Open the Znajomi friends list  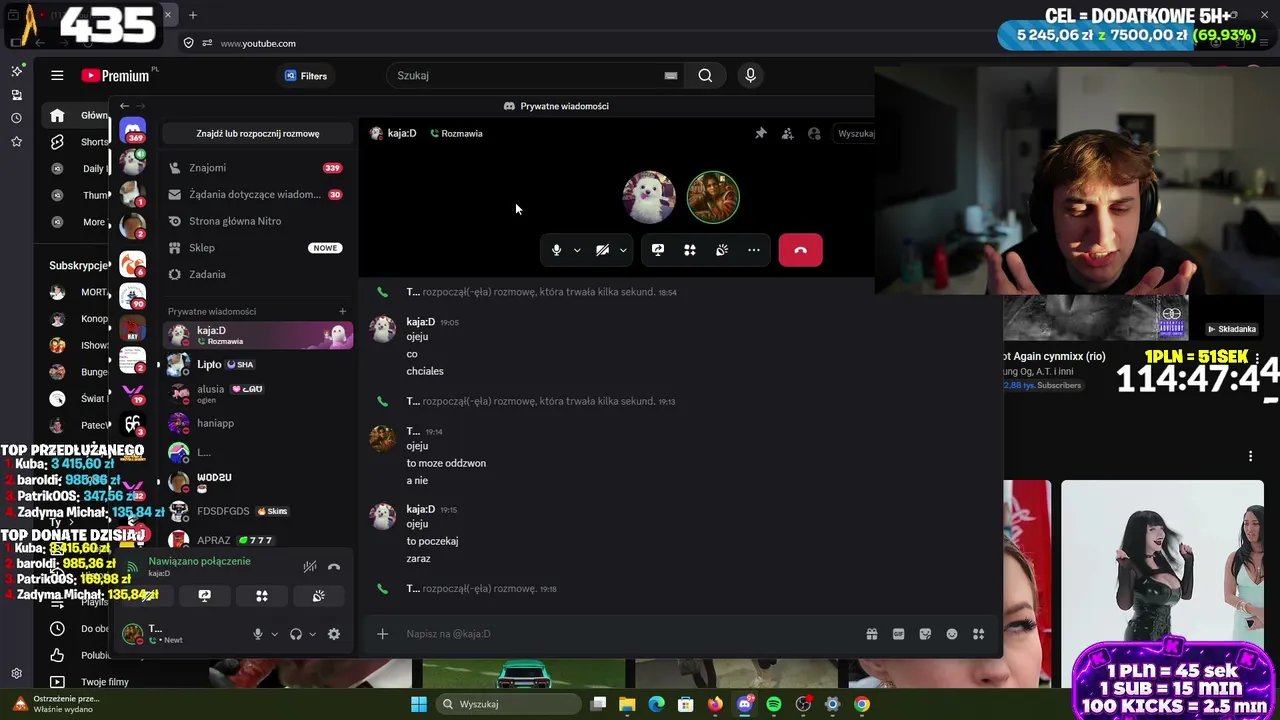click(x=256, y=168)
